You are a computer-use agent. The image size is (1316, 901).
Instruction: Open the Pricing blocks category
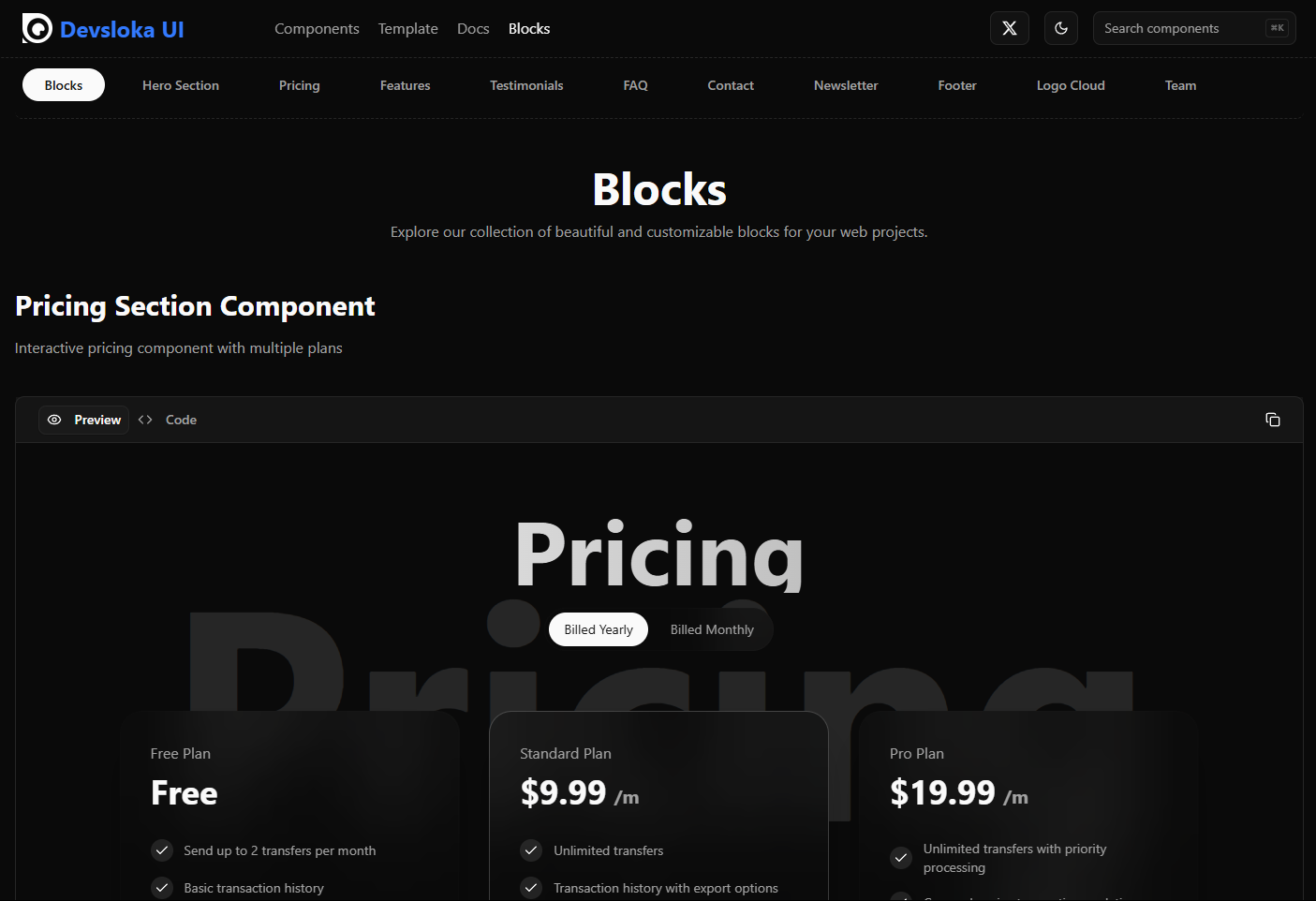point(299,84)
